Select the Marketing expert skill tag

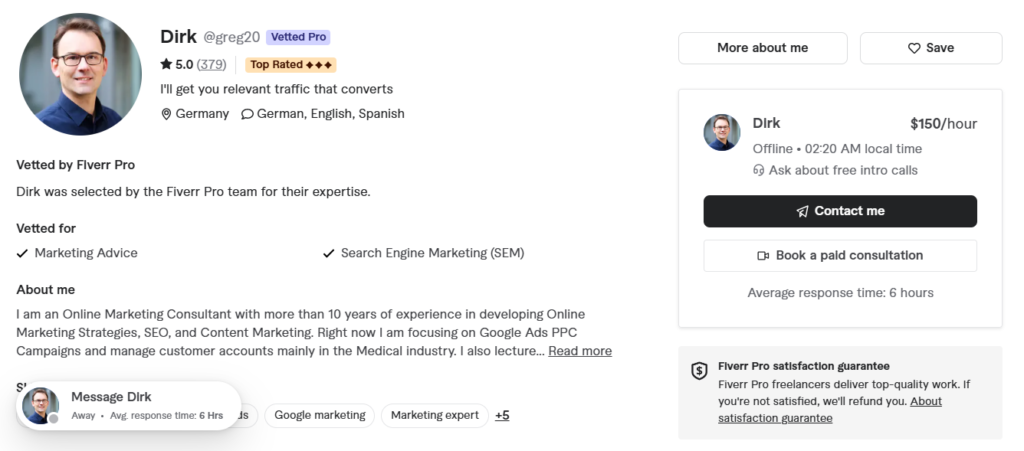point(435,415)
